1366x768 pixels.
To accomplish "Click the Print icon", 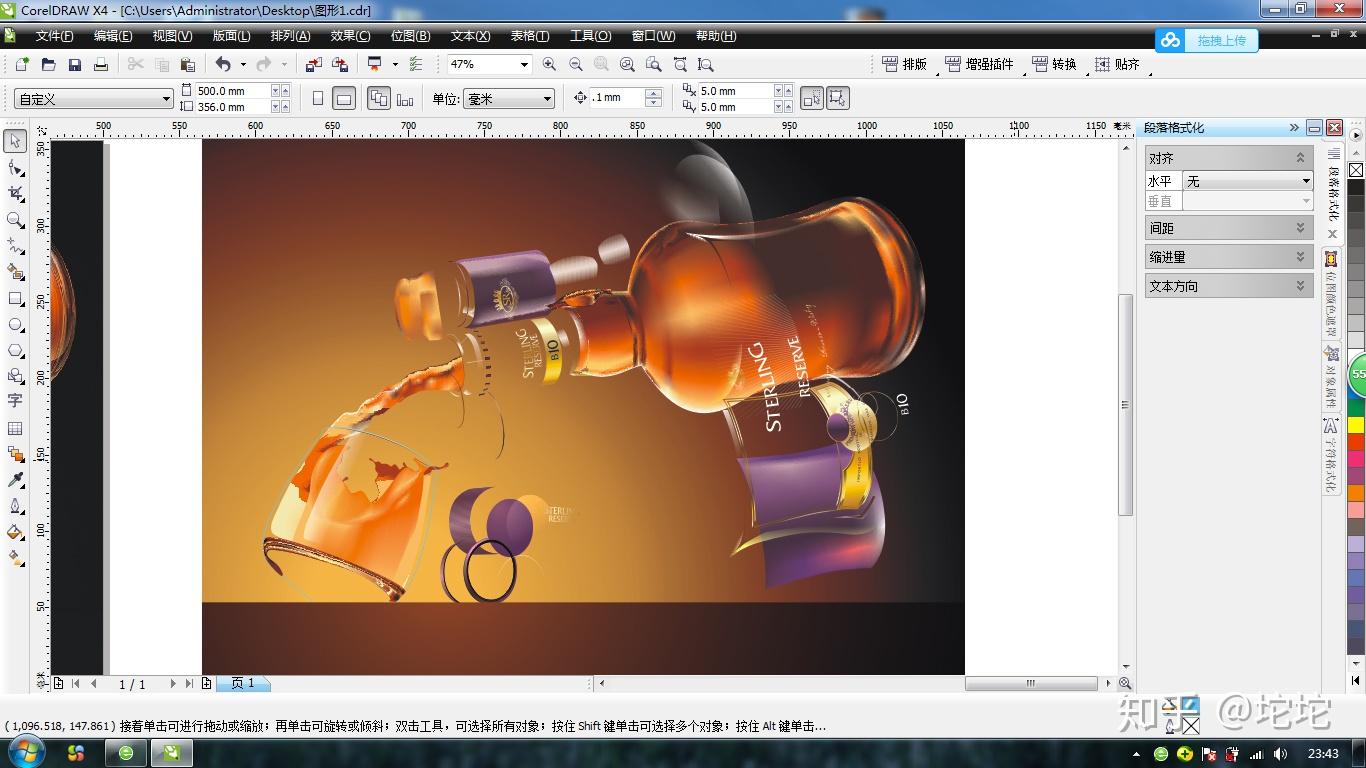I will point(100,64).
